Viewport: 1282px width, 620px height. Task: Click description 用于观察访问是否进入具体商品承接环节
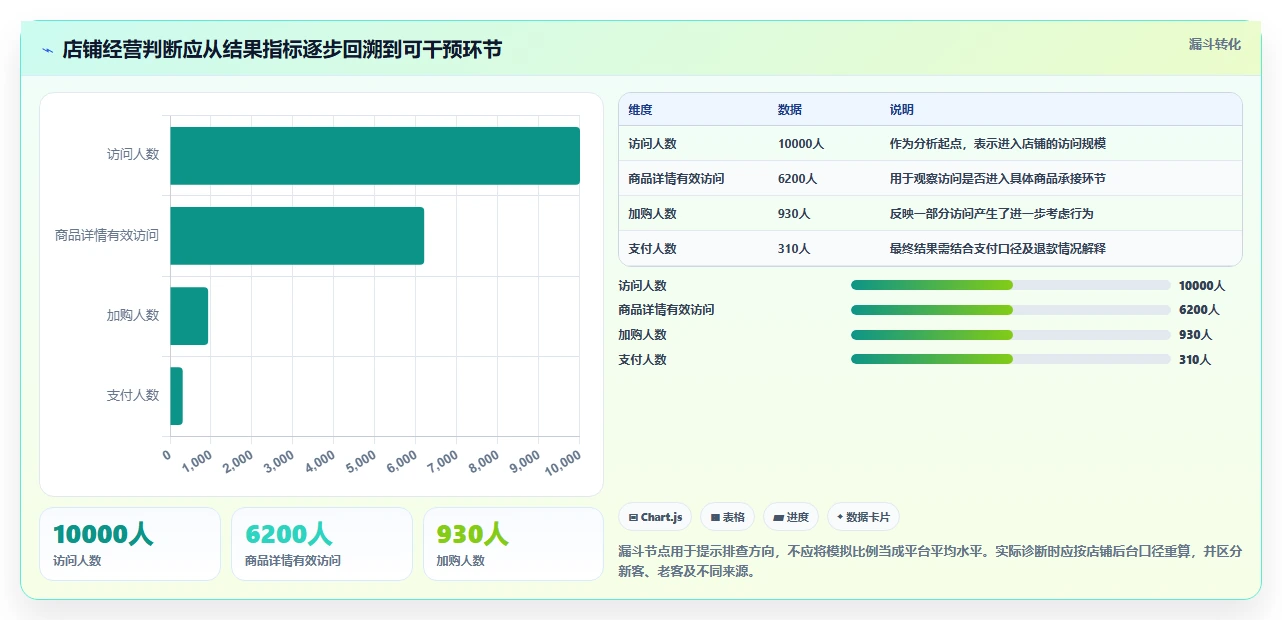pos(998,179)
